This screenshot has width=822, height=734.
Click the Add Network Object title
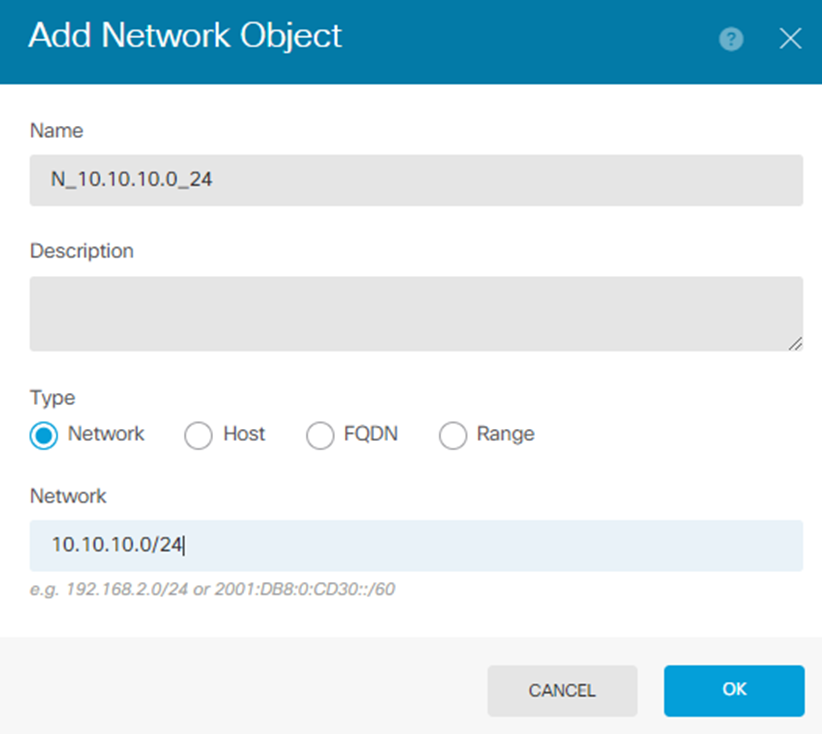coord(185,36)
